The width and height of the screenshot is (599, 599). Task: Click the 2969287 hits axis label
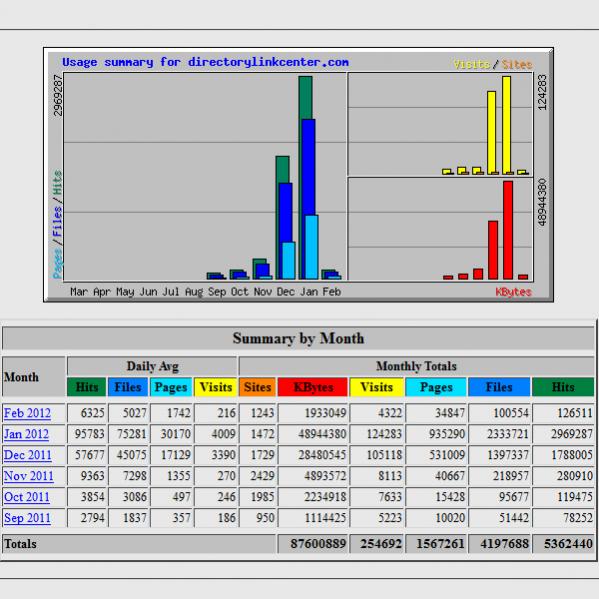[x=57, y=96]
